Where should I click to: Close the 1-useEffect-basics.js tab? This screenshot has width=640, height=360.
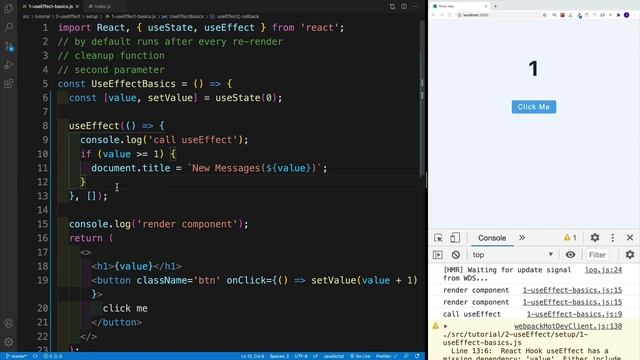(x=77, y=7)
